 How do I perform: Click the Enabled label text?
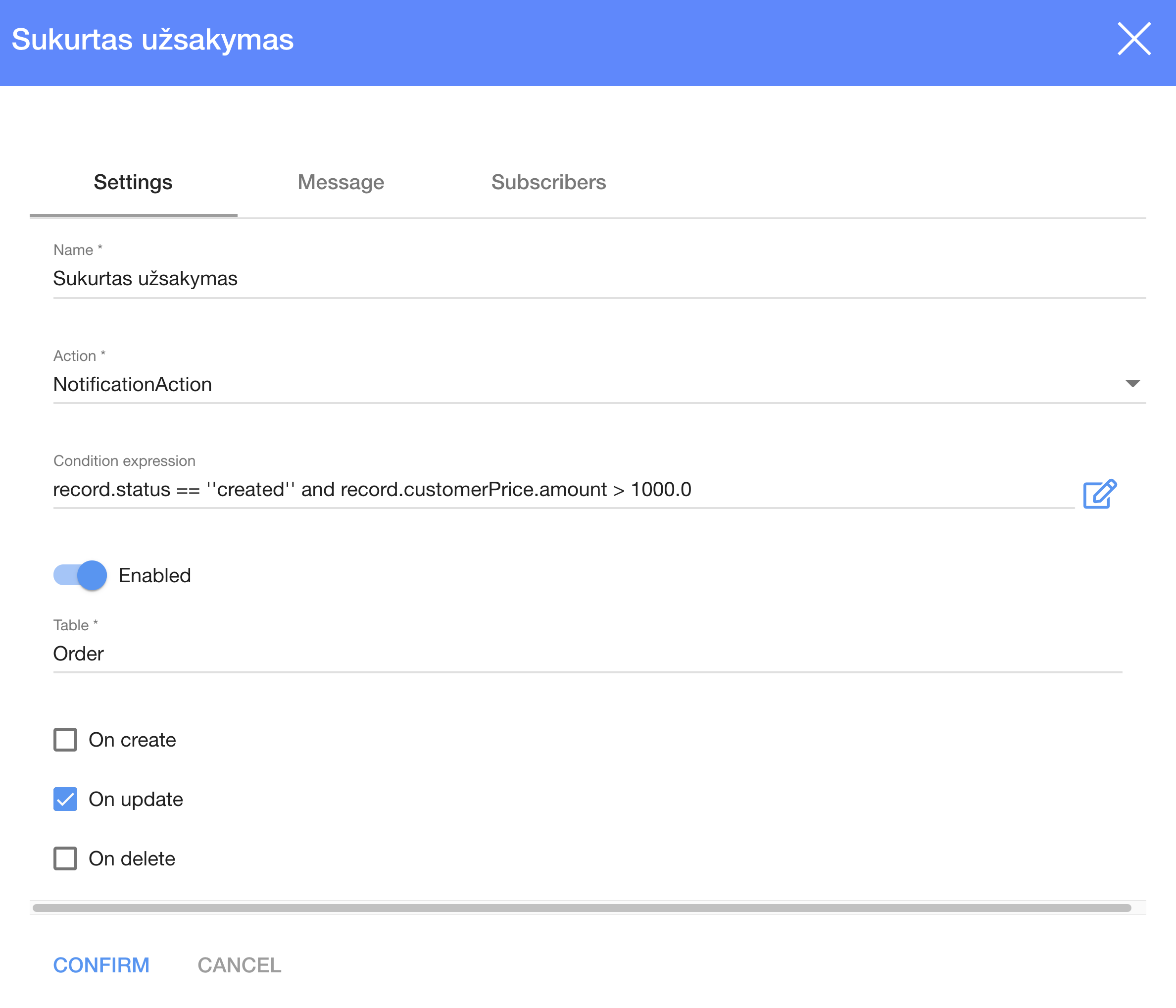pyautogui.click(x=154, y=575)
